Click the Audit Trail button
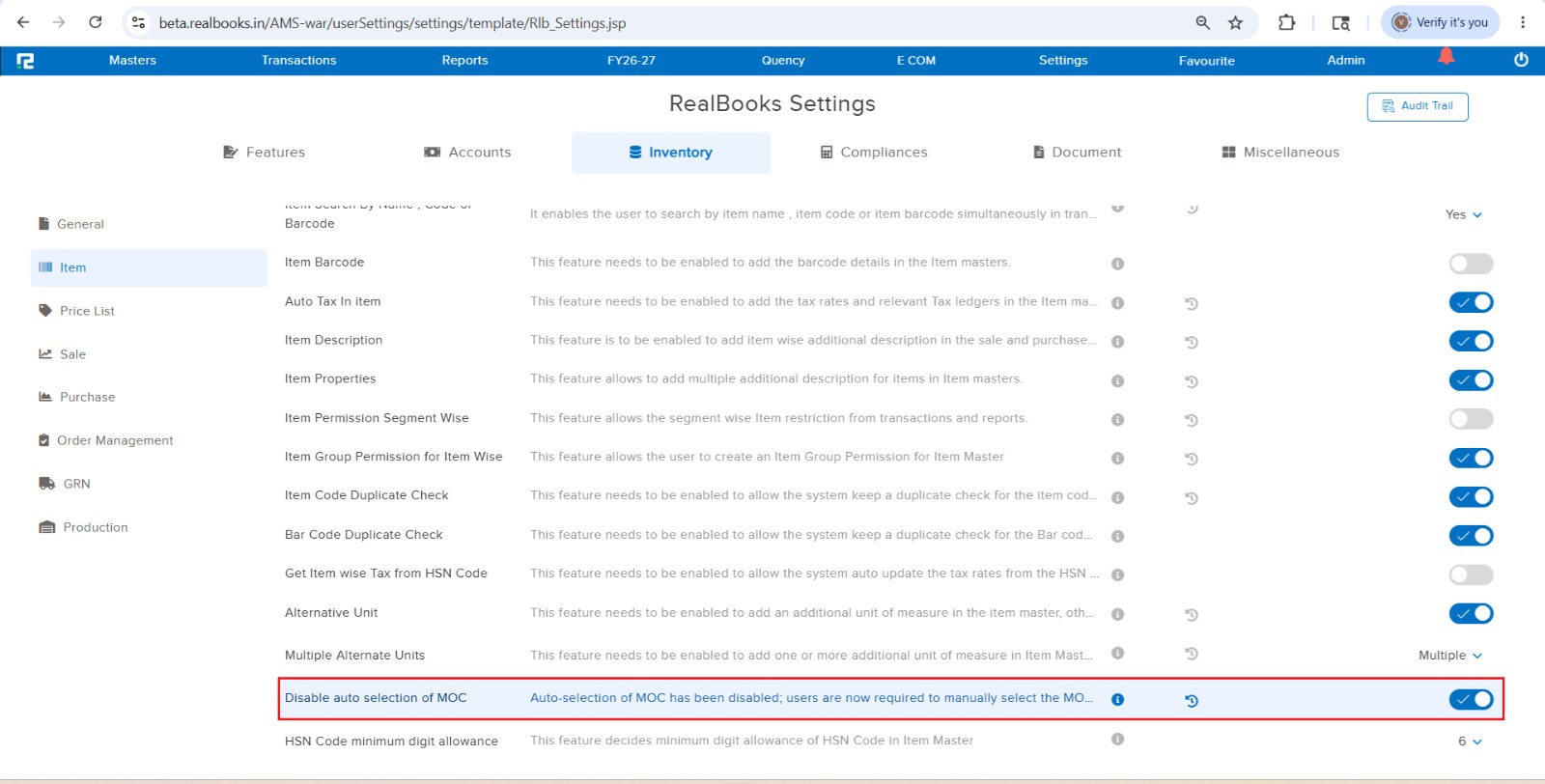Screen dimensions: 1545x784 (1418, 106)
